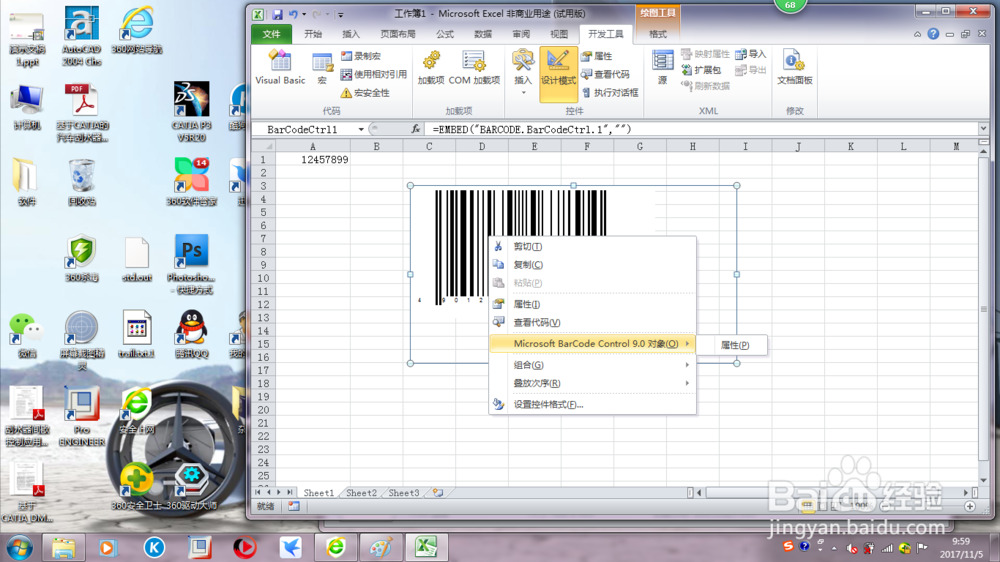Choose Cut (剪切) from context menu
This screenshot has width=1000, height=562.
592,247
